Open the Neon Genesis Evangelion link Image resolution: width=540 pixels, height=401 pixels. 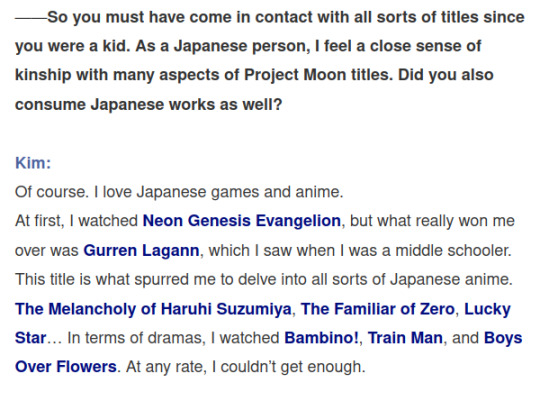241,221
